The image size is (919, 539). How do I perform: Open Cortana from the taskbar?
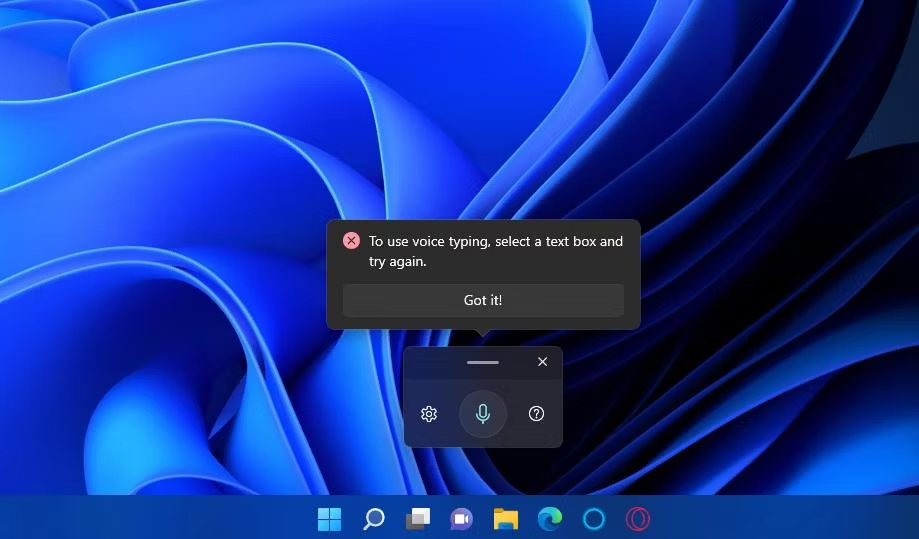[594, 519]
